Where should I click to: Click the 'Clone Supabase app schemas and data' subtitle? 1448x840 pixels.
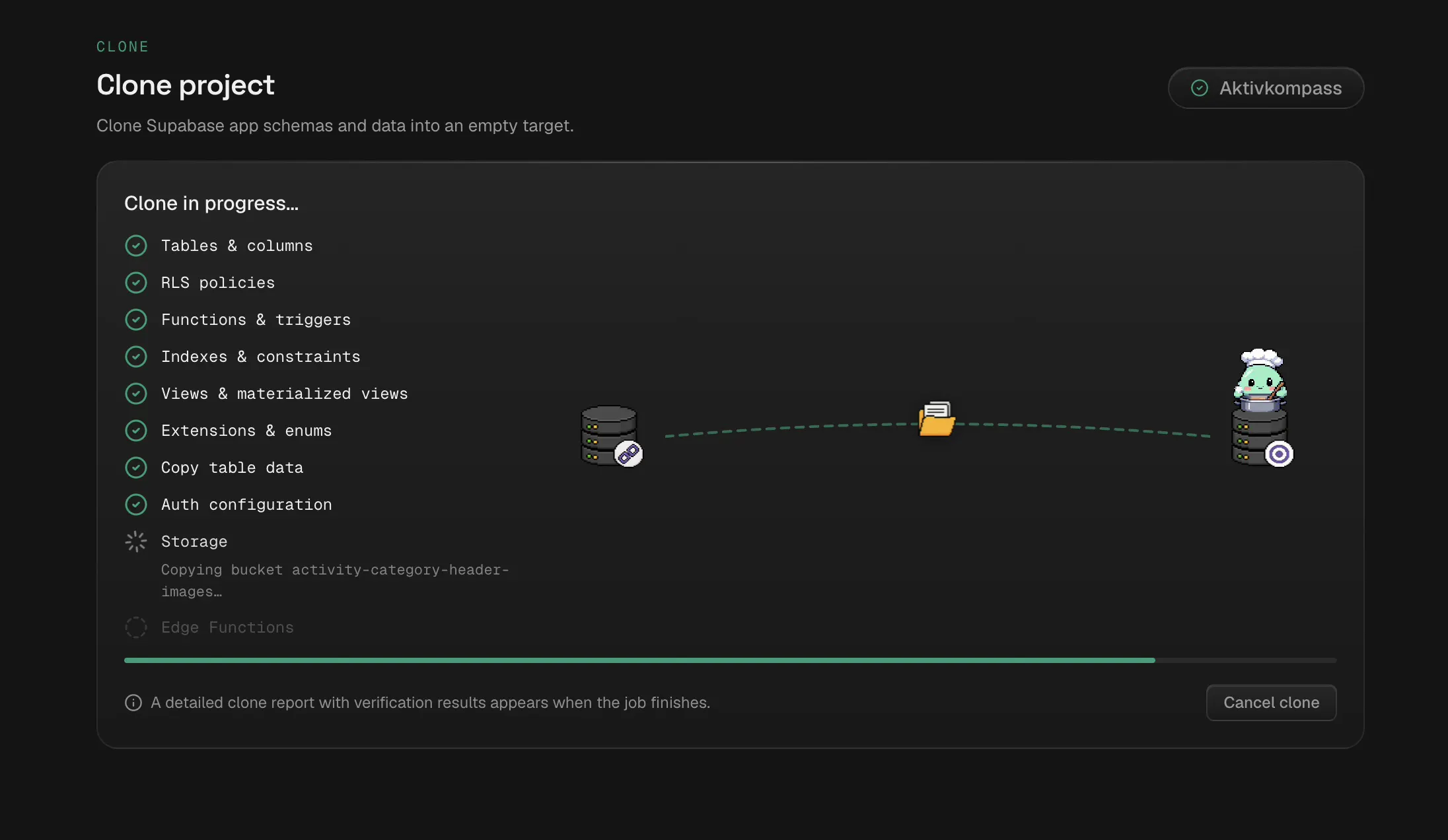coord(335,125)
